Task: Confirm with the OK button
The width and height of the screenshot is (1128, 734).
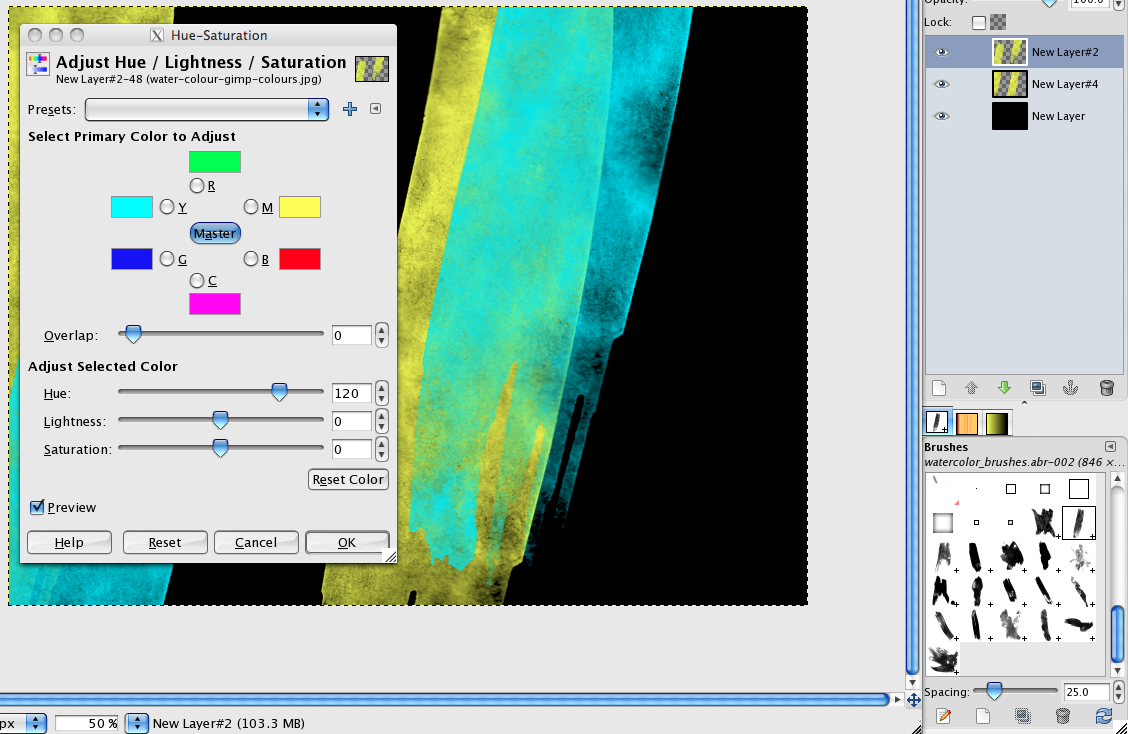Action: 347,543
